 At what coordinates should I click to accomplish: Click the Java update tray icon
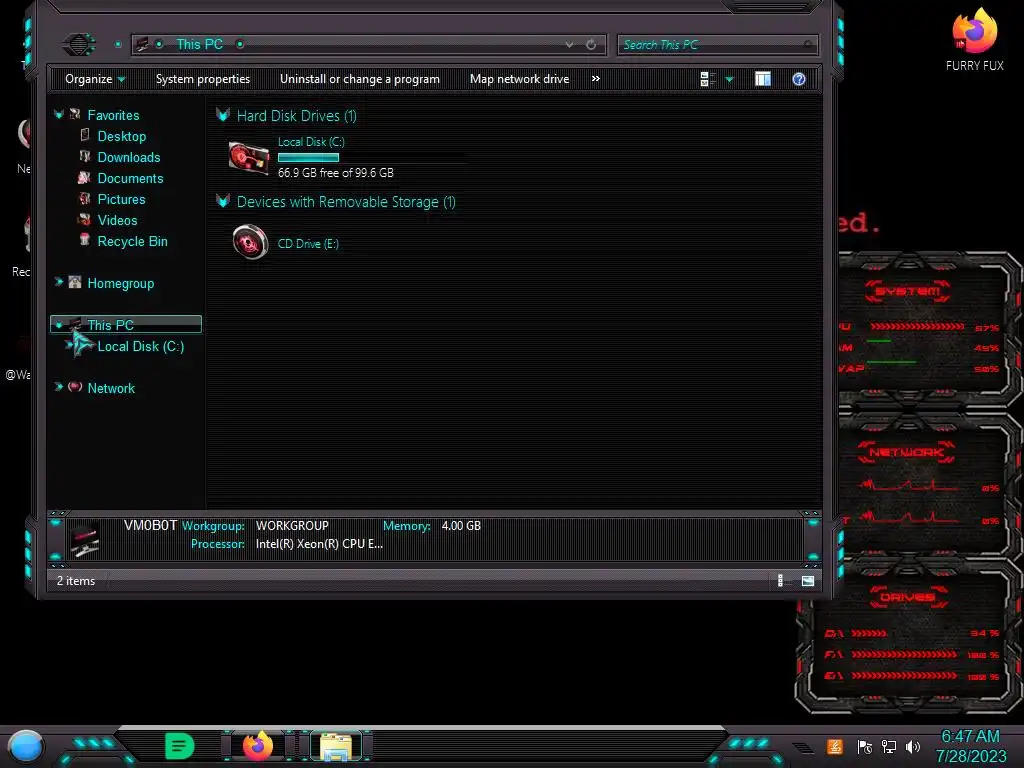(835, 746)
